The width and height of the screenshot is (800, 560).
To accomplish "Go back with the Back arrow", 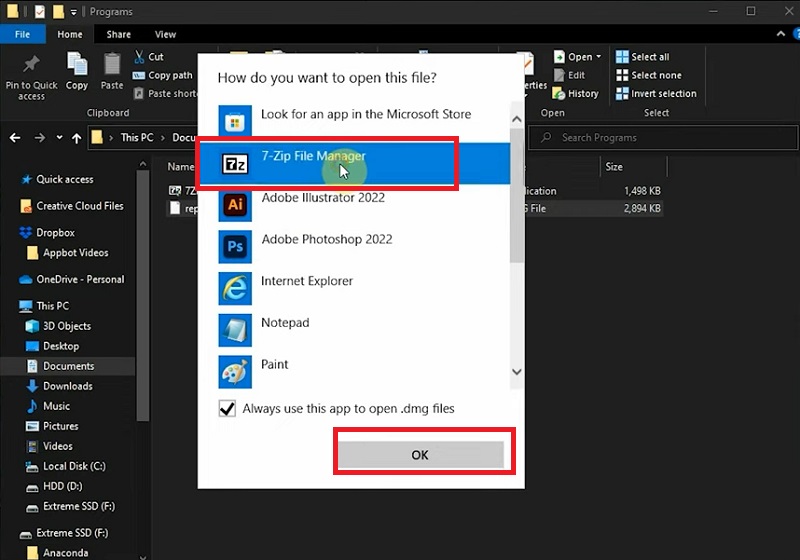I will [x=15, y=138].
